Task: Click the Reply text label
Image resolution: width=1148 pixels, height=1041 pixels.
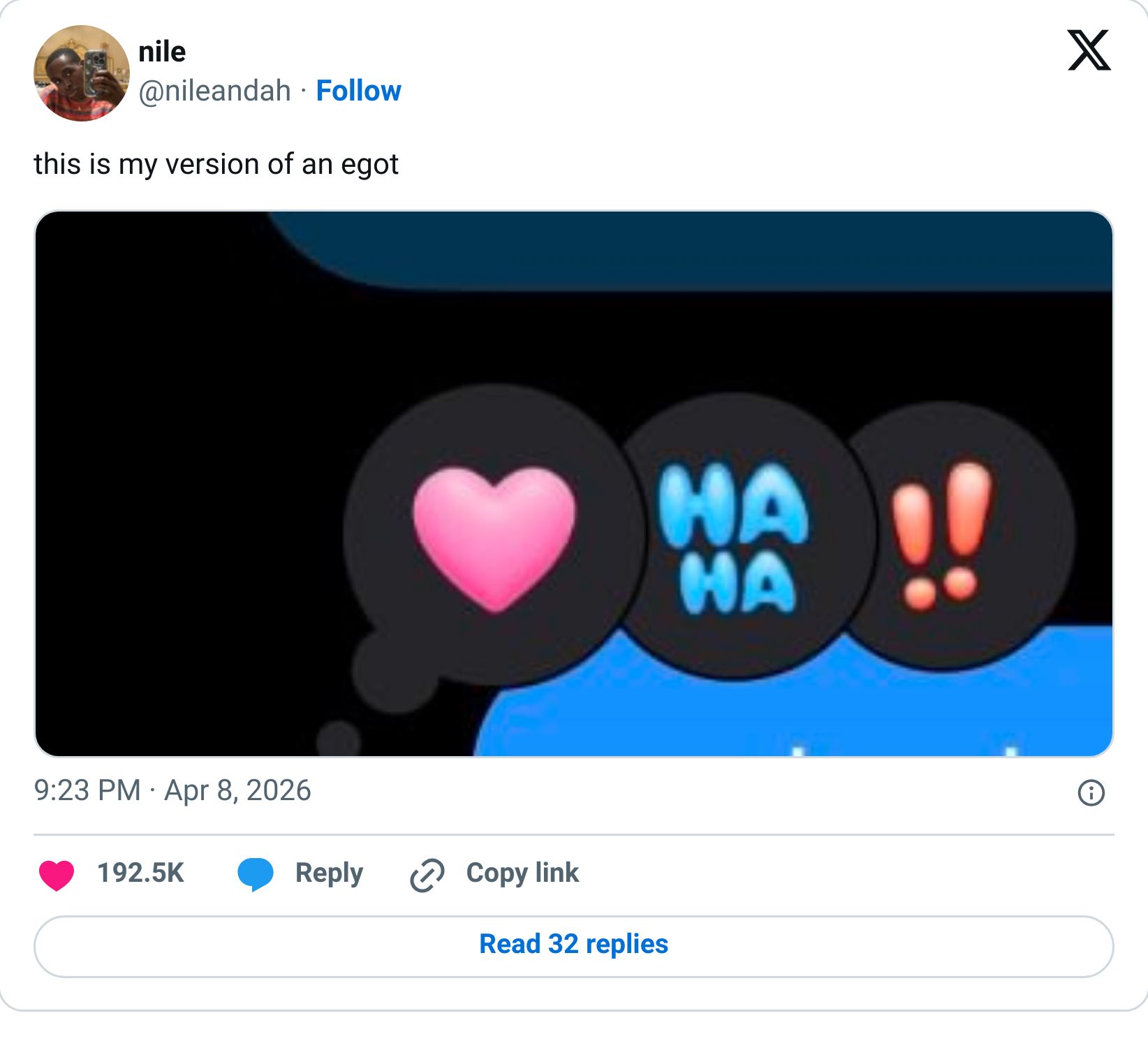Action: click(x=329, y=873)
